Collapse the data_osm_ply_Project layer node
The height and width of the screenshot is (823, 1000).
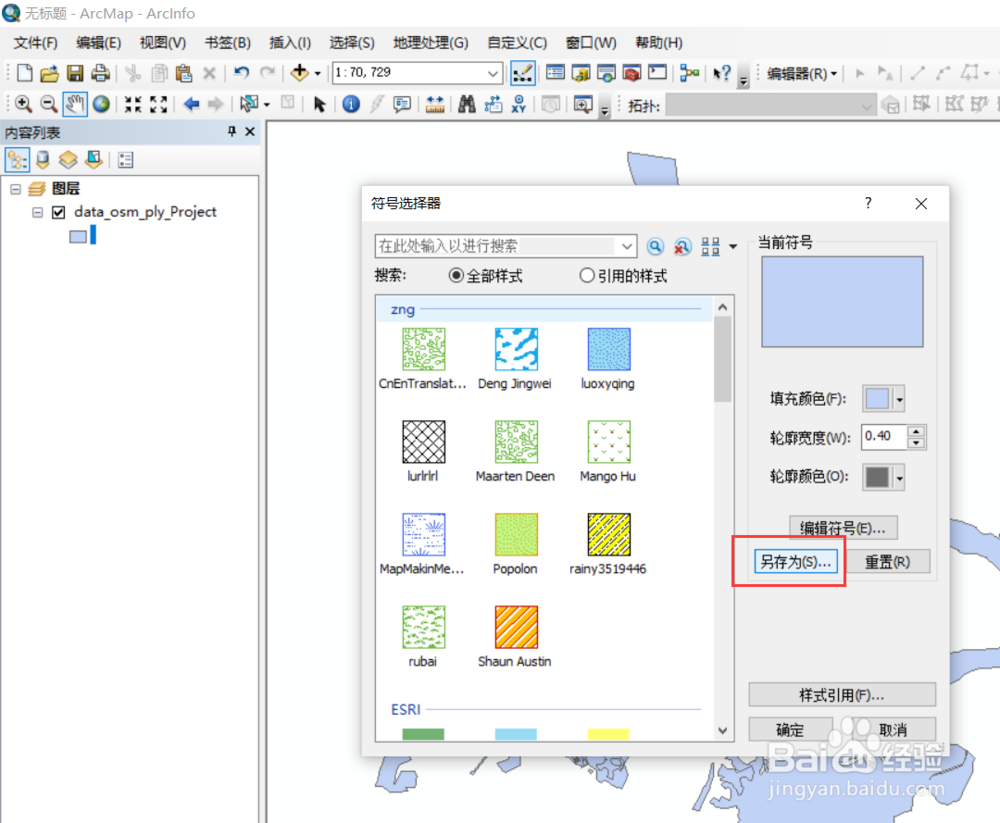(x=38, y=212)
